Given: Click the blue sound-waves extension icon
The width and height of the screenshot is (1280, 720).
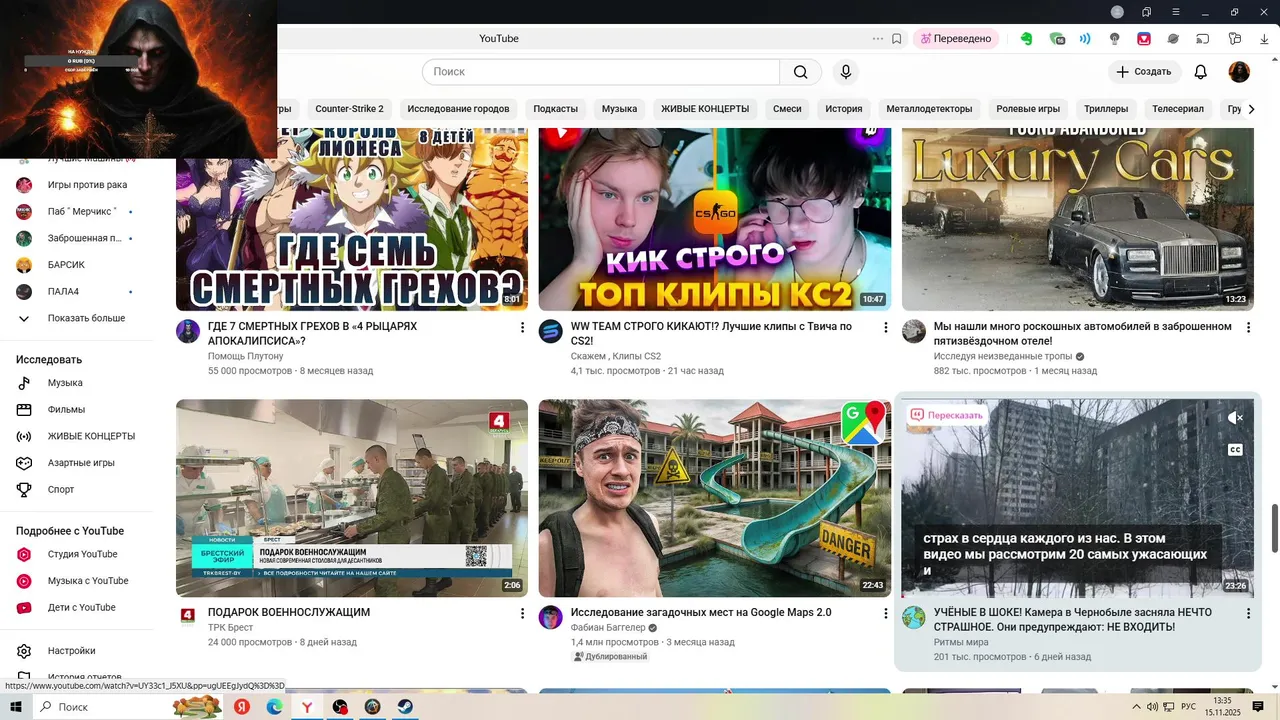Looking at the screenshot, I should click(1085, 39).
